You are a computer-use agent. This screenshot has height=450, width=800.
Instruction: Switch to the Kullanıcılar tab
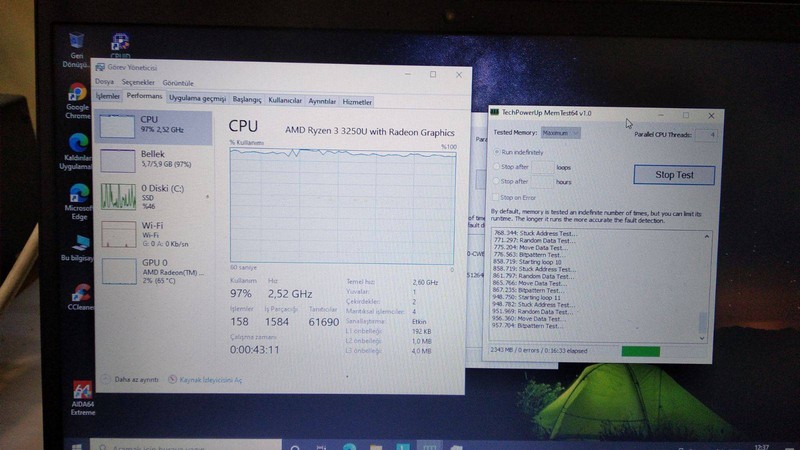pos(285,101)
